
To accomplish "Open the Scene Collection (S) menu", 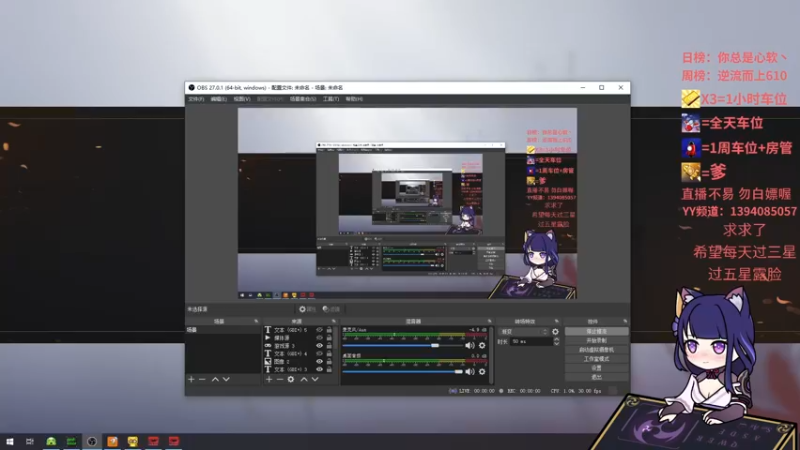I will (x=303, y=99).
